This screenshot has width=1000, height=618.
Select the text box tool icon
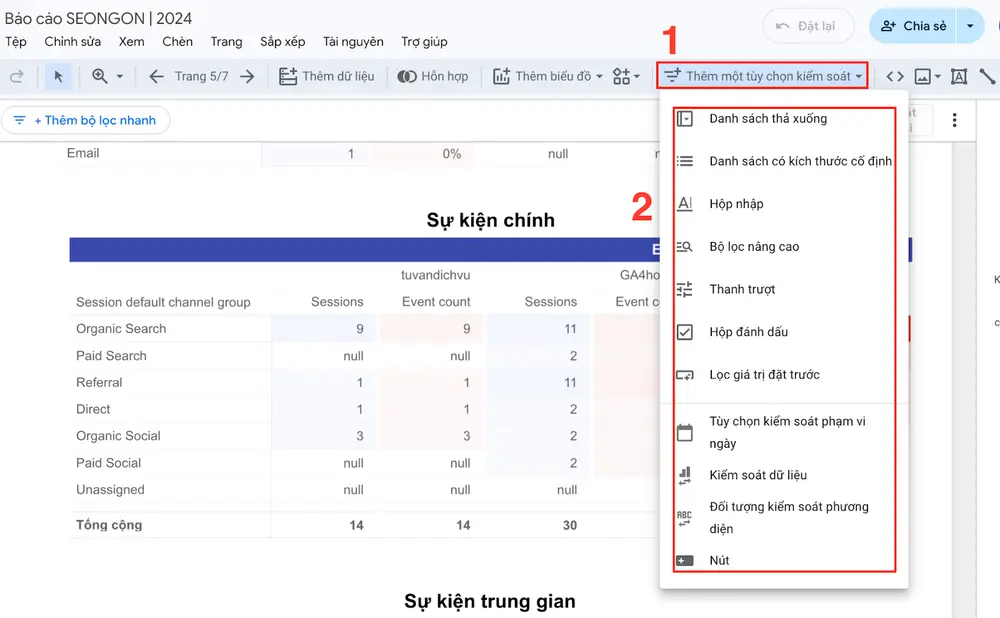pos(959,77)
